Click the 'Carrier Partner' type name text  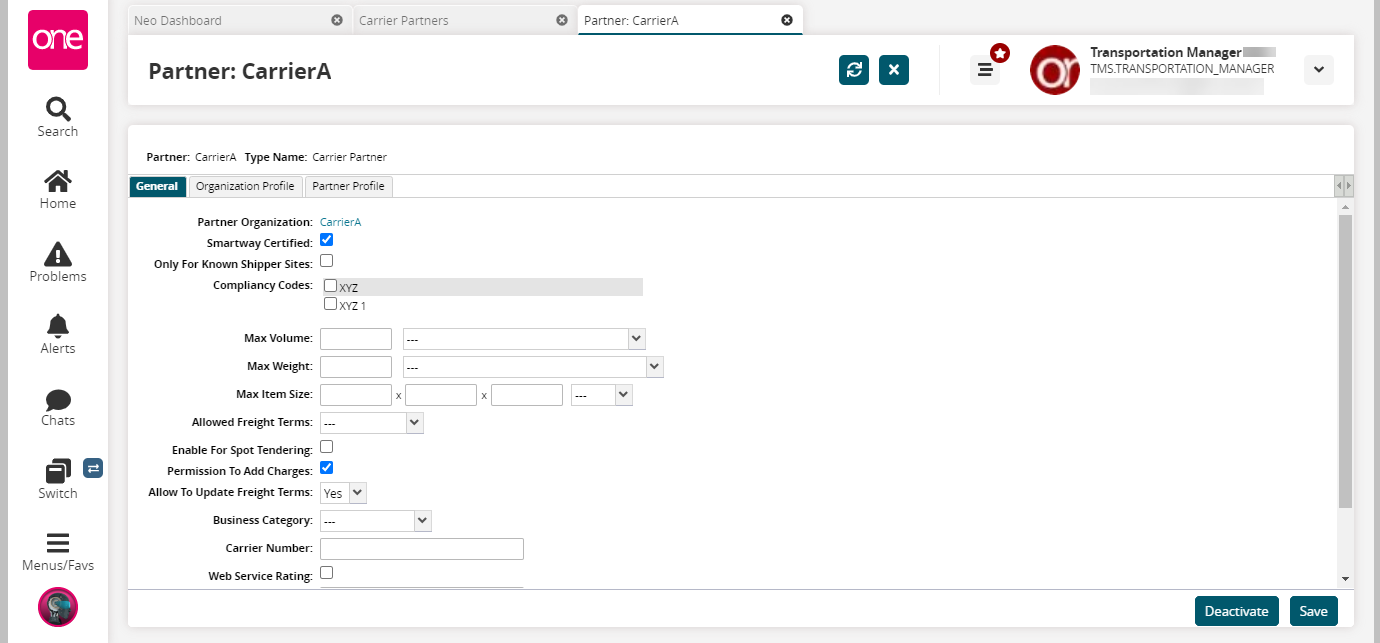(349, 157)
